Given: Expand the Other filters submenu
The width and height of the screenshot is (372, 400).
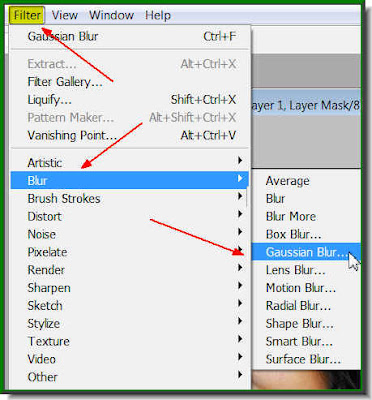Looking at the screenshot, I should (x=130, y=377).
